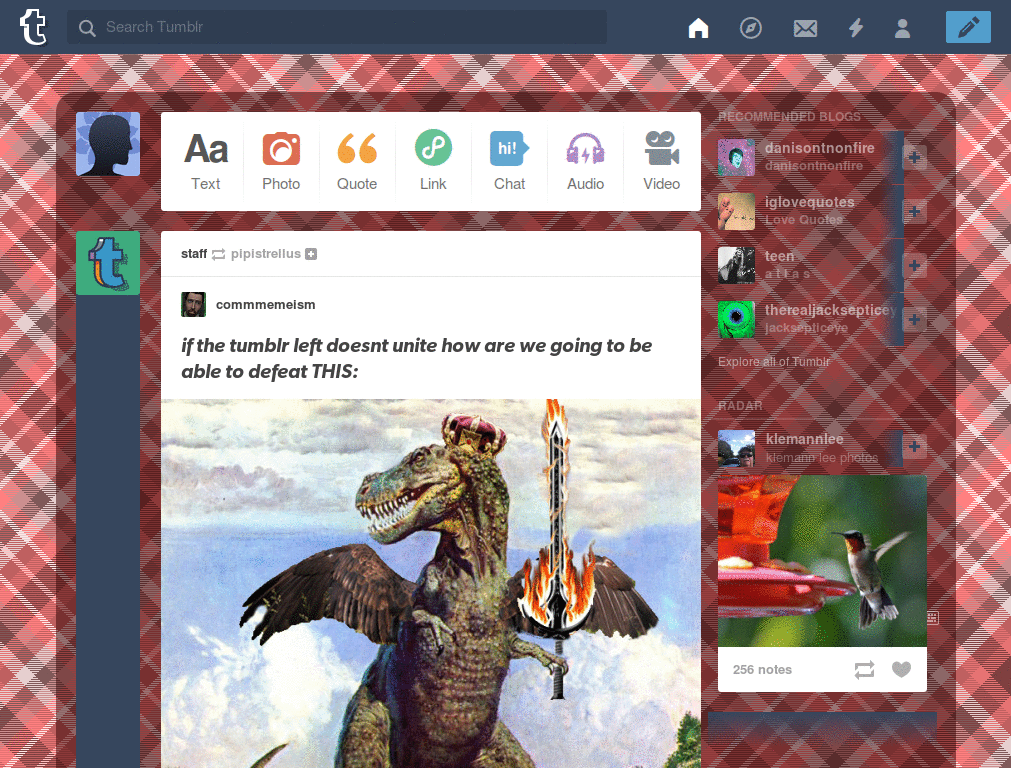Open the Inbox envelope icon
1024x768 pixels.
click(x=805, y=28)
